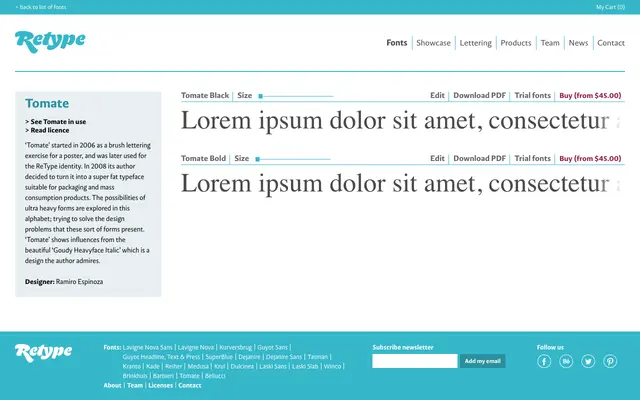Go to the Showcase section
Image resolution: width=640 pixels, height=400 pixels.
433,43
